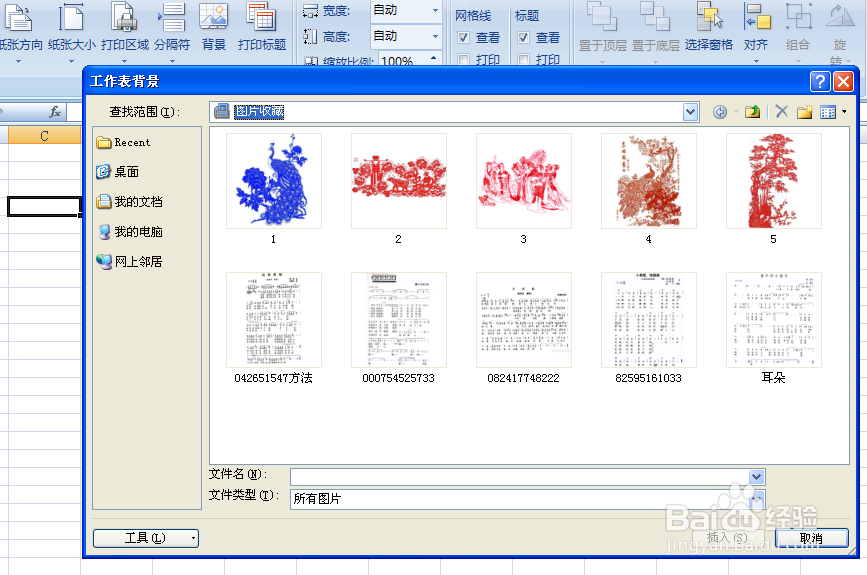Select the peacock and tree thumbnail 4

(x=649, y=181)
